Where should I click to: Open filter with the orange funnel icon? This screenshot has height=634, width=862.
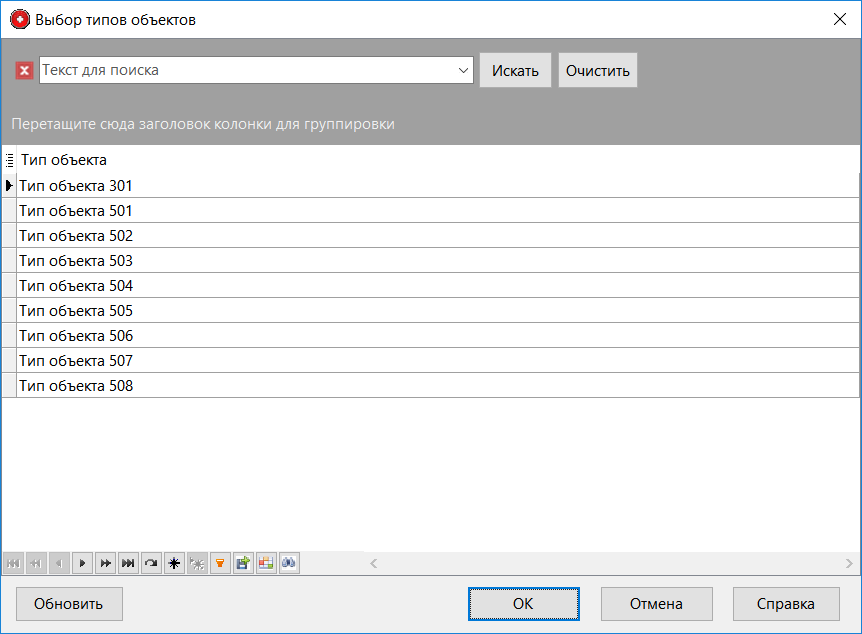click(220, 564)
